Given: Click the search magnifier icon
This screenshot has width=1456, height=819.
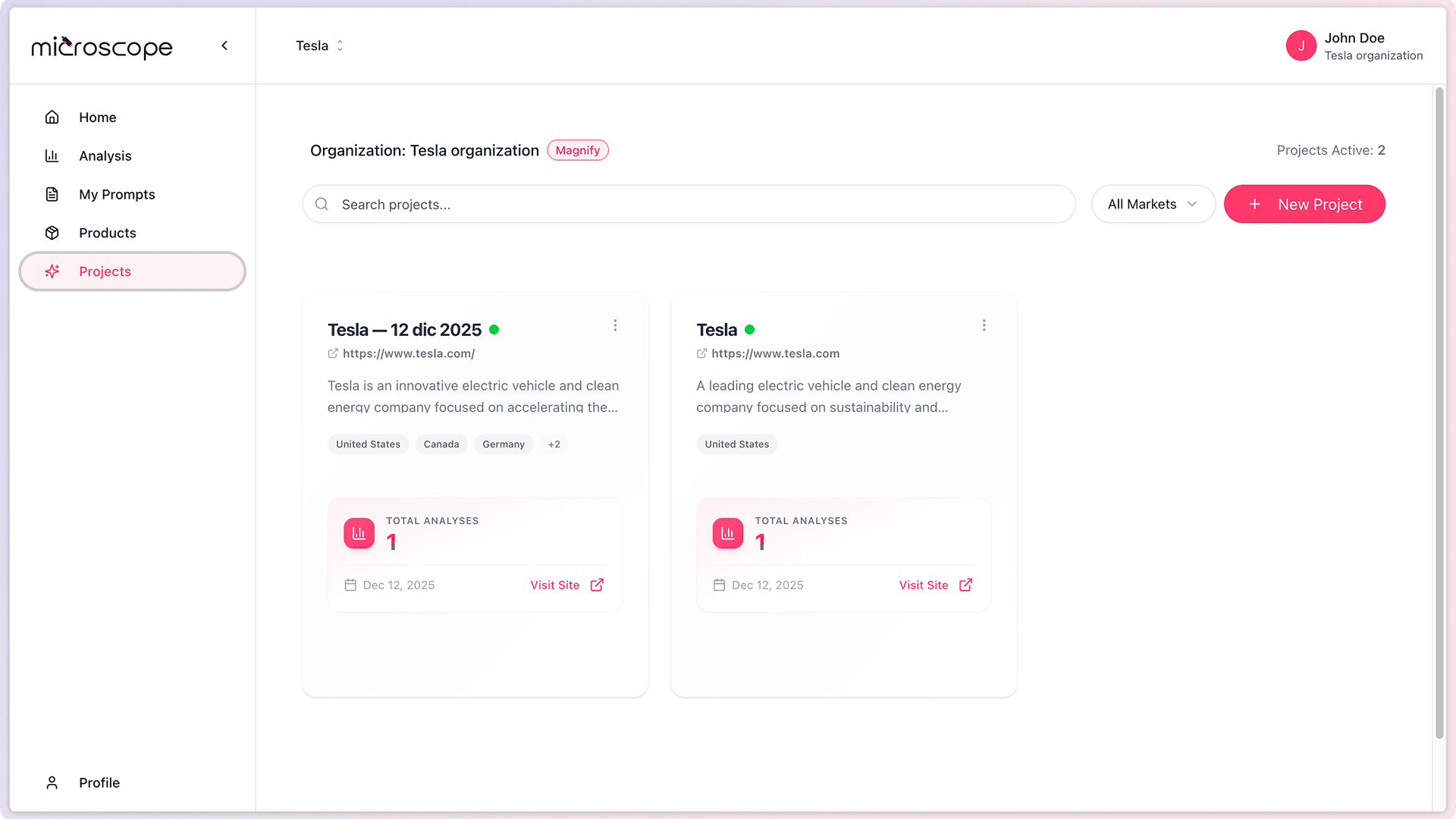Looking at the screenshot, I should 322,204.
